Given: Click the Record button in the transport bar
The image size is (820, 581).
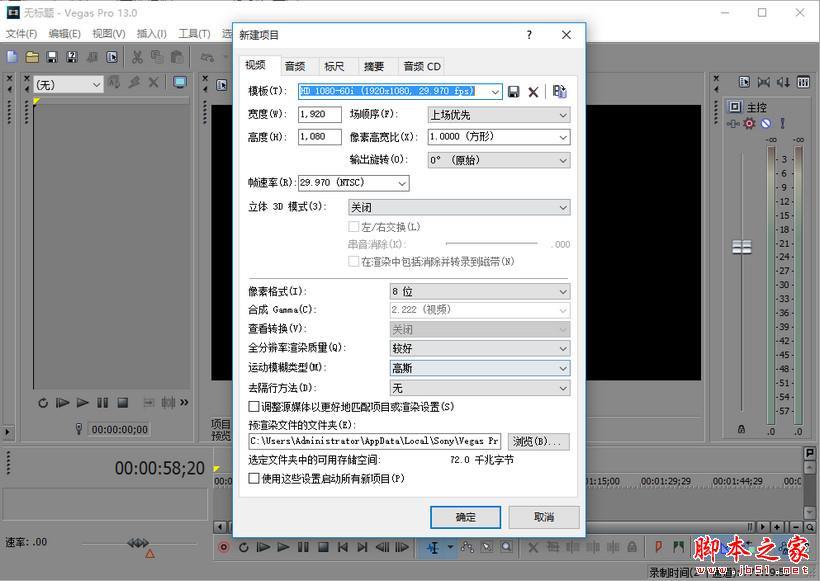Looking at the screenshot, I should (x=224, y=547).
